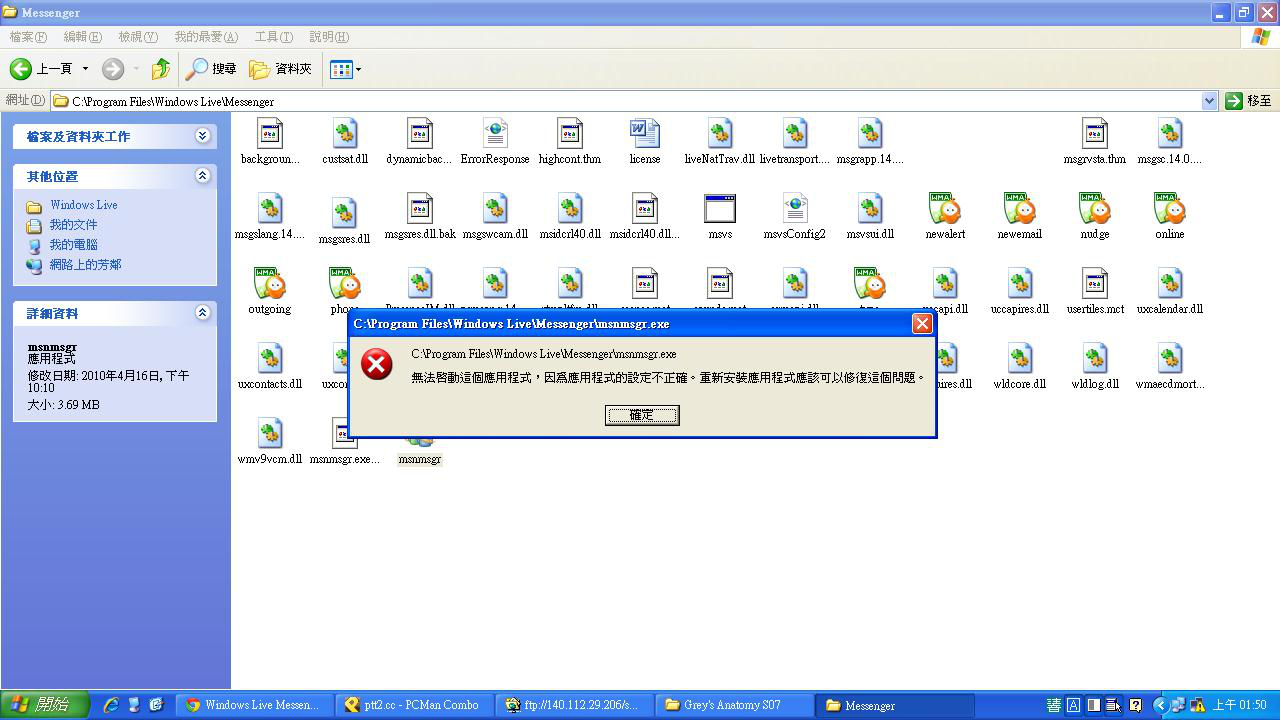This screenshot has width=1280, height=720.
Task: Open the 我的最愛 menu
Action: 206,37
